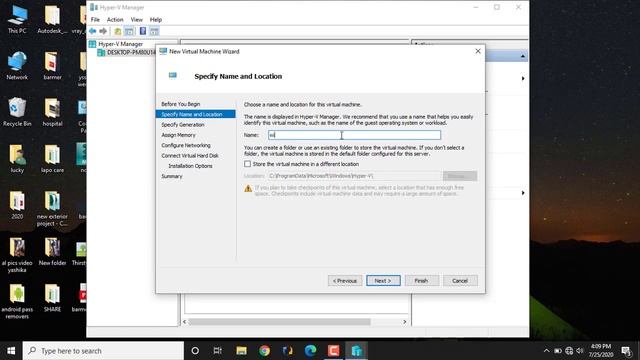The height and width of the screenshot is (360, 640).
Task: Select the hospital folder on desktop
Action: tap(53, 112)
